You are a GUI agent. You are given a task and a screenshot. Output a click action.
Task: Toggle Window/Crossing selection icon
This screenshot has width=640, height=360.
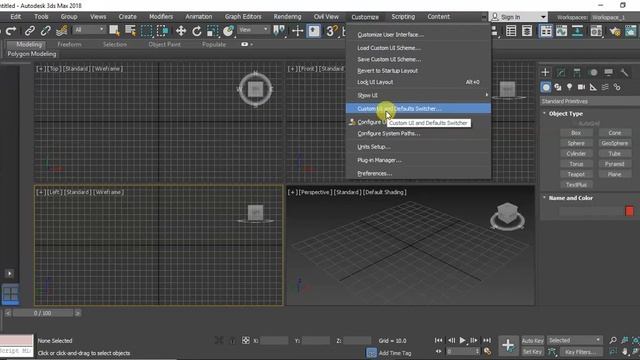tap(163, 31)
